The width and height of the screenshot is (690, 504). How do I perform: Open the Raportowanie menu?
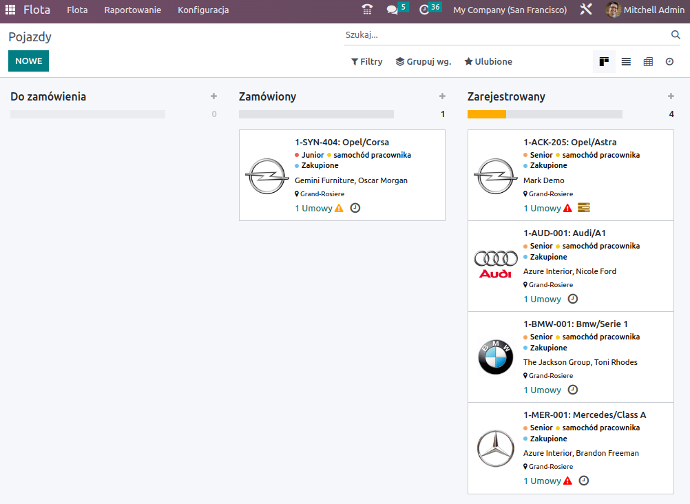(132, 10)
